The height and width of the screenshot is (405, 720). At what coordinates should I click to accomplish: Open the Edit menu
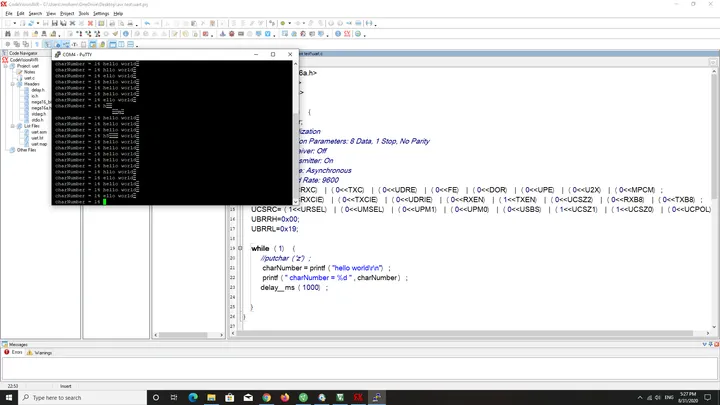click(20, 13)
